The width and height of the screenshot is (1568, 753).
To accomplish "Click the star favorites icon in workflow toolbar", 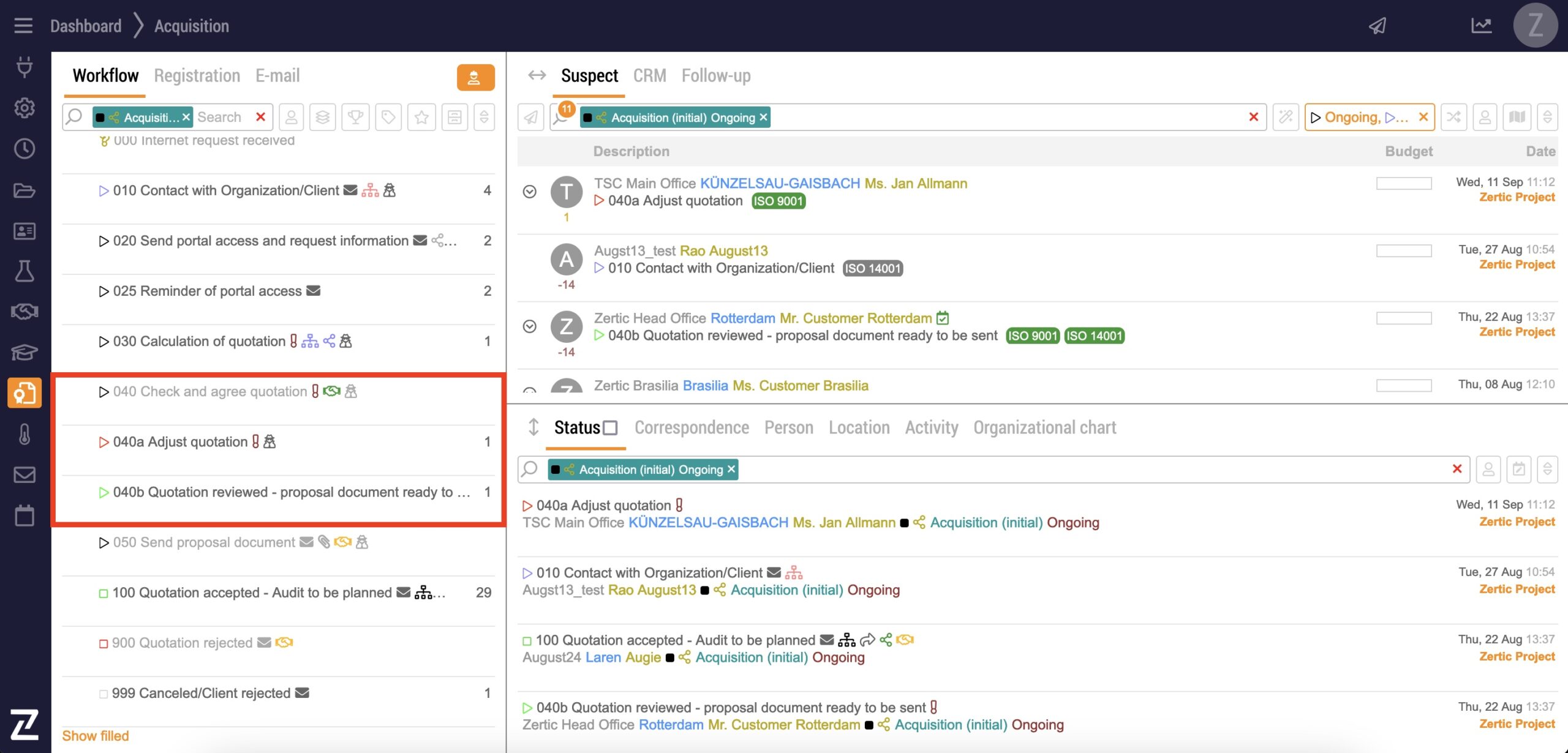I will coord(421,117).
